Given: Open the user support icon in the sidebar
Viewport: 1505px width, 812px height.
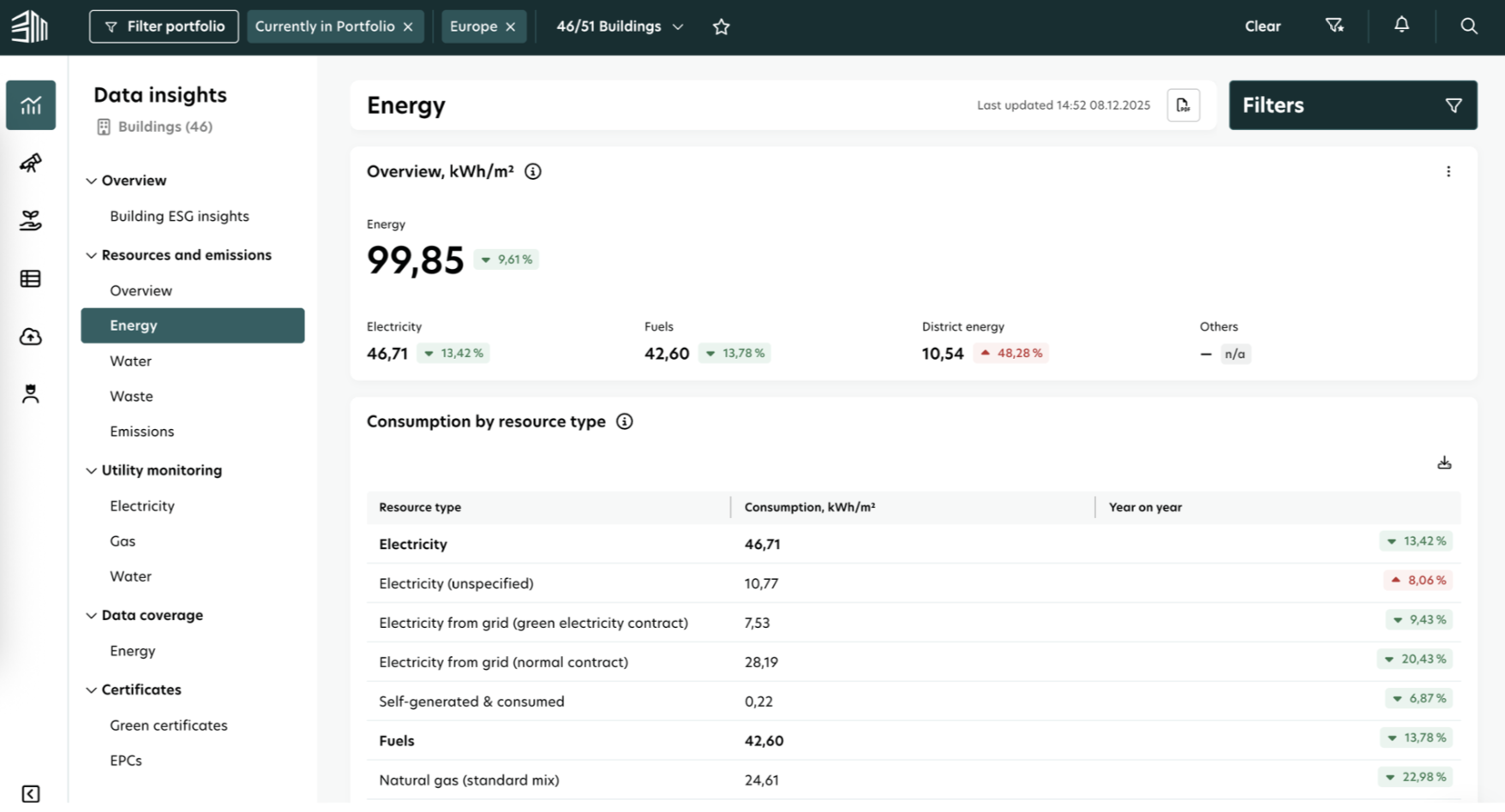Looking at the screenshot, I should coord(30,393).
